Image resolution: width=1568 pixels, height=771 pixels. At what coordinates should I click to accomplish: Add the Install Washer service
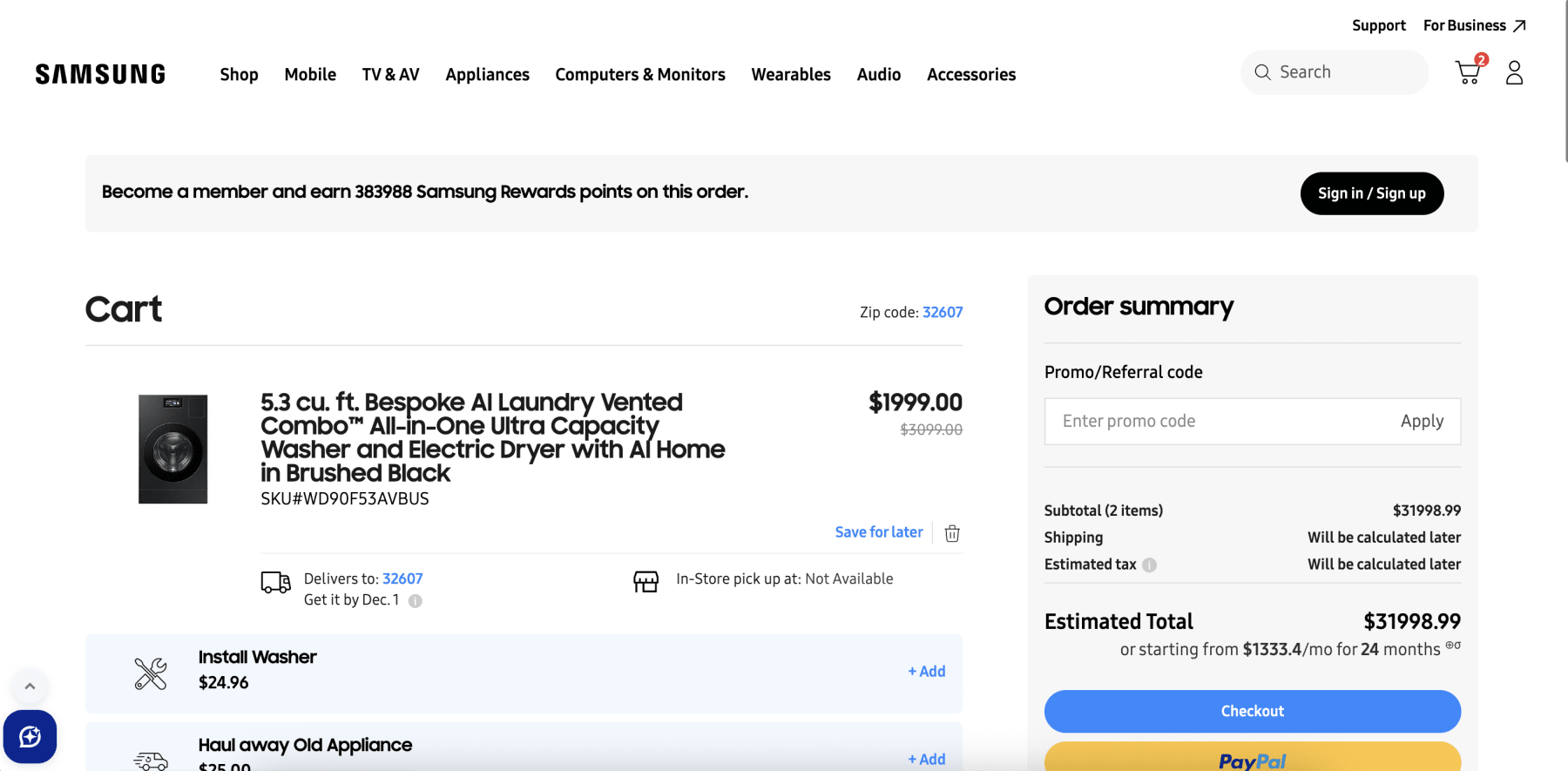pyautogui.click(x=926, y=671)
